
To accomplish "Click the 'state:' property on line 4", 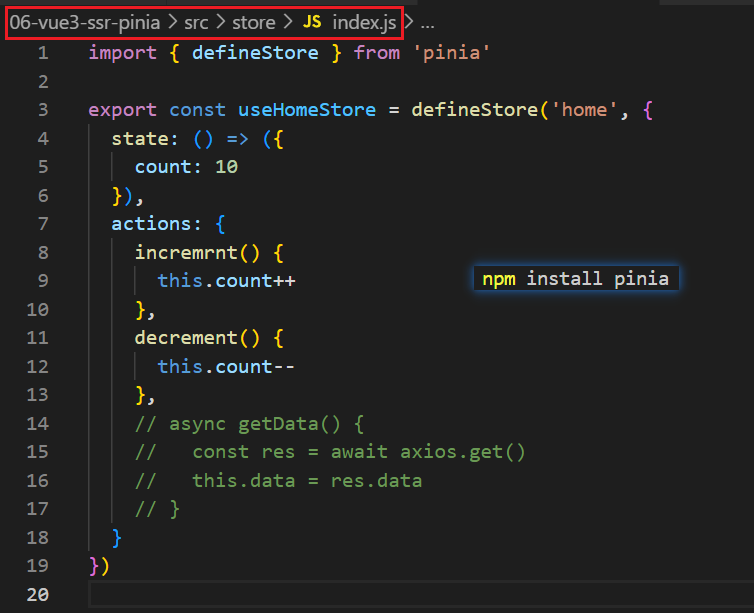I will [x=145, y=139].
